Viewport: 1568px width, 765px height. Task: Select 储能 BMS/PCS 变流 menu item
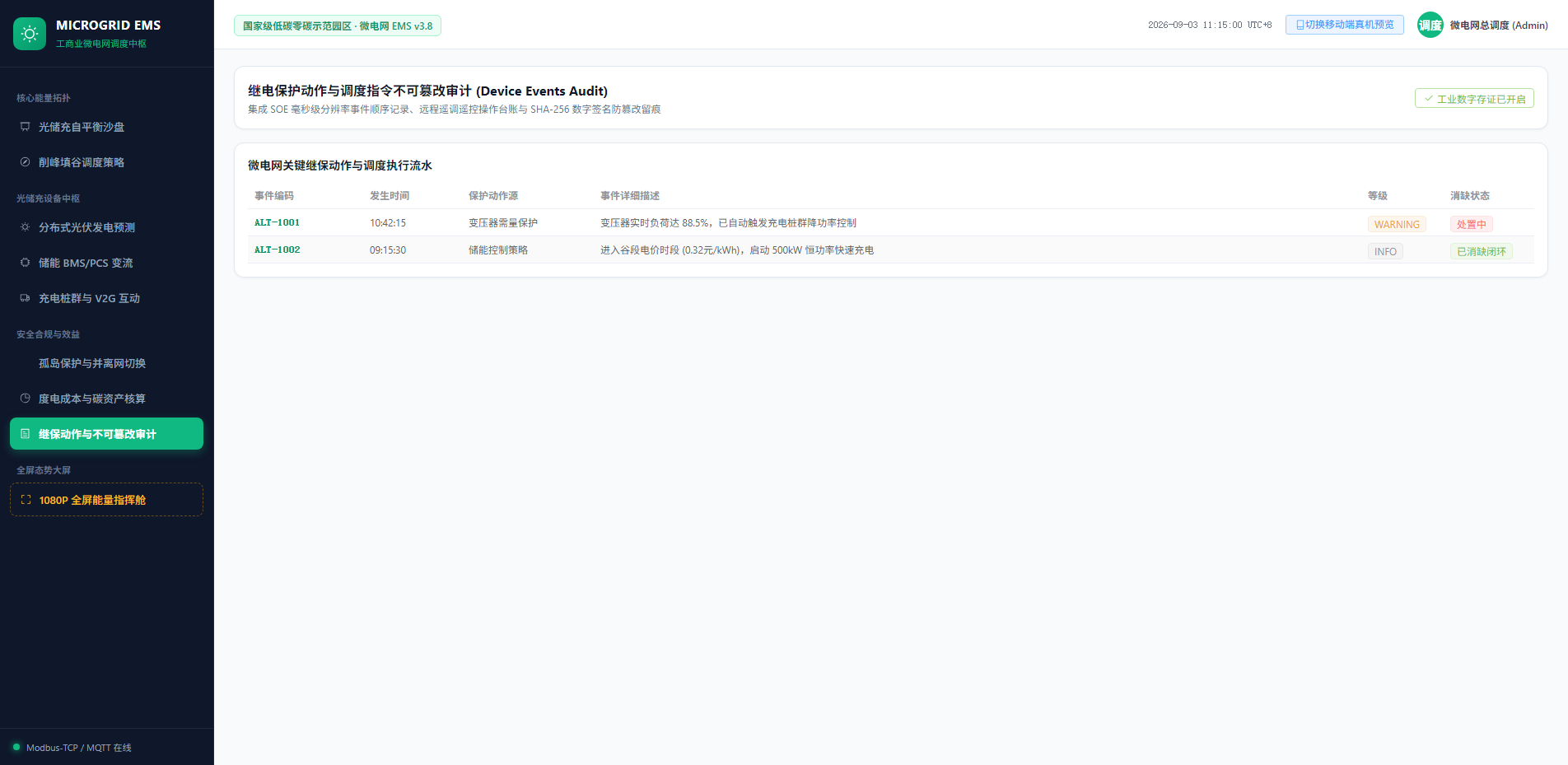coord(106,263)
